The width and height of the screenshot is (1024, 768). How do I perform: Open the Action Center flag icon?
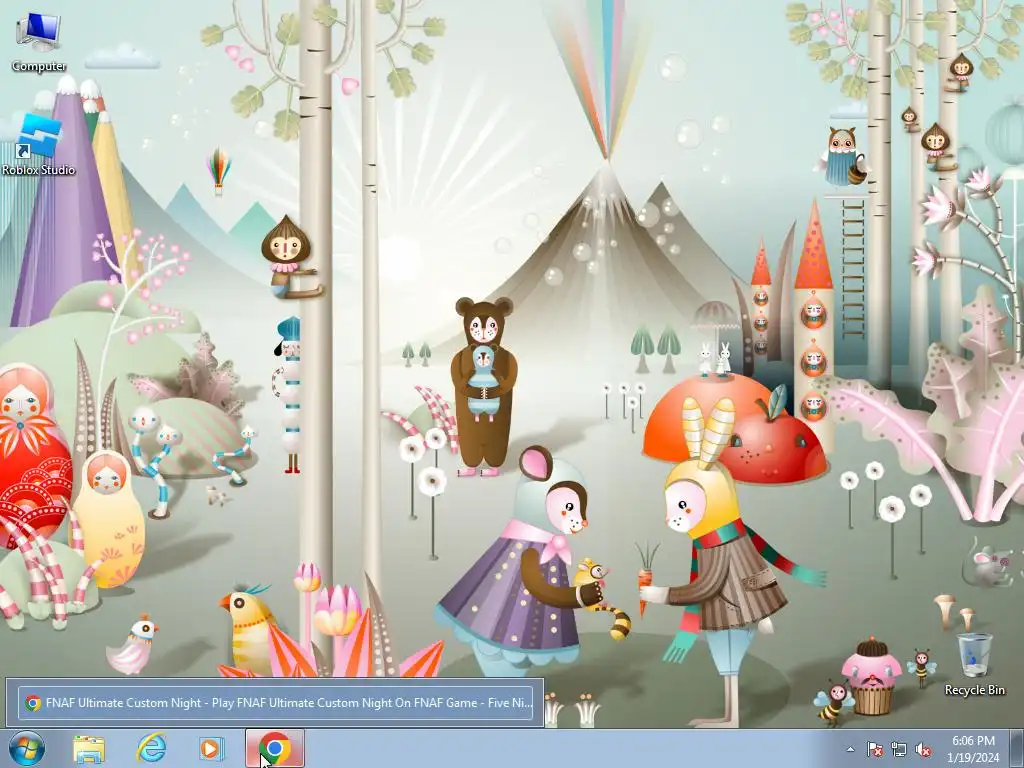tap(874, 750)
